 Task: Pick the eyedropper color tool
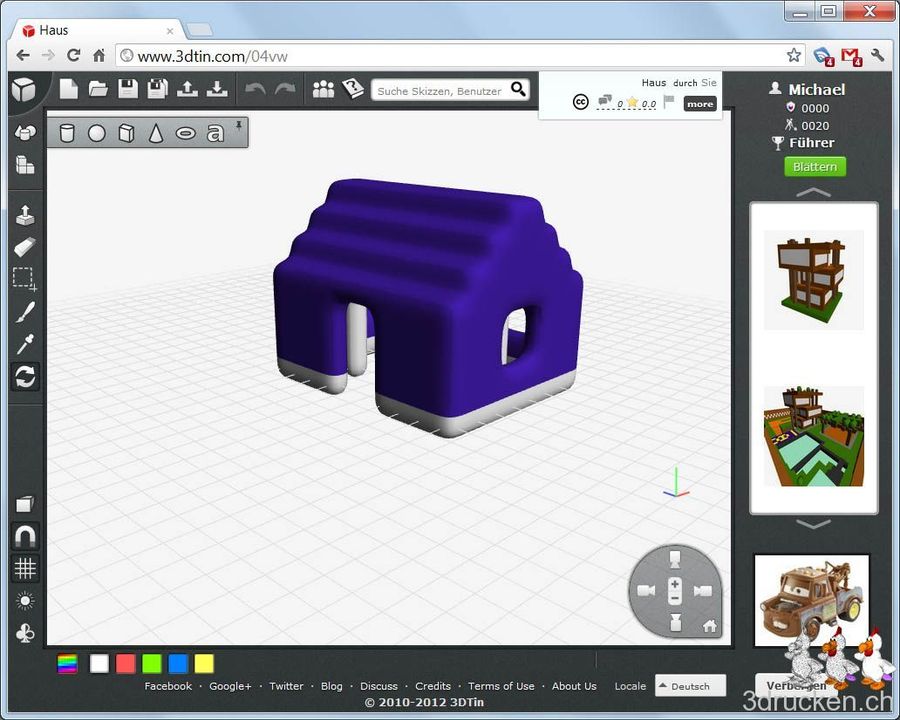(x=24, y=342)
